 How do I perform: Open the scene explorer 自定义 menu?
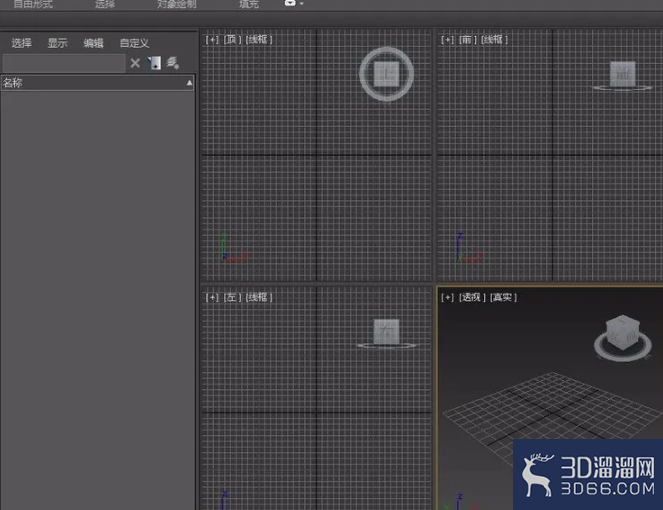point(134,43)
